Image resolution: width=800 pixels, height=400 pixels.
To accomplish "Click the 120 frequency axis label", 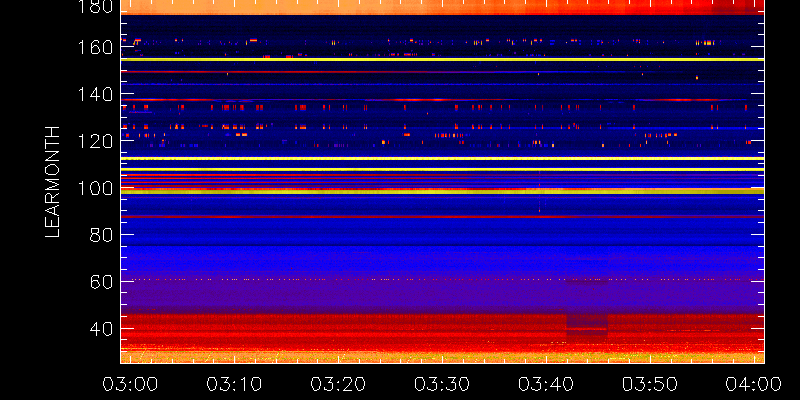I will click(x=96, y=141).
